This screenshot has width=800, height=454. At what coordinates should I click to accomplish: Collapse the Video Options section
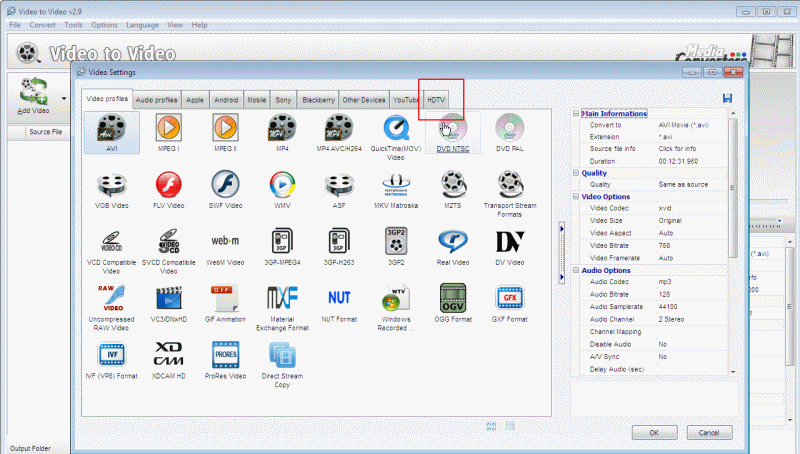pyautogui.click(x=576, y=196)
